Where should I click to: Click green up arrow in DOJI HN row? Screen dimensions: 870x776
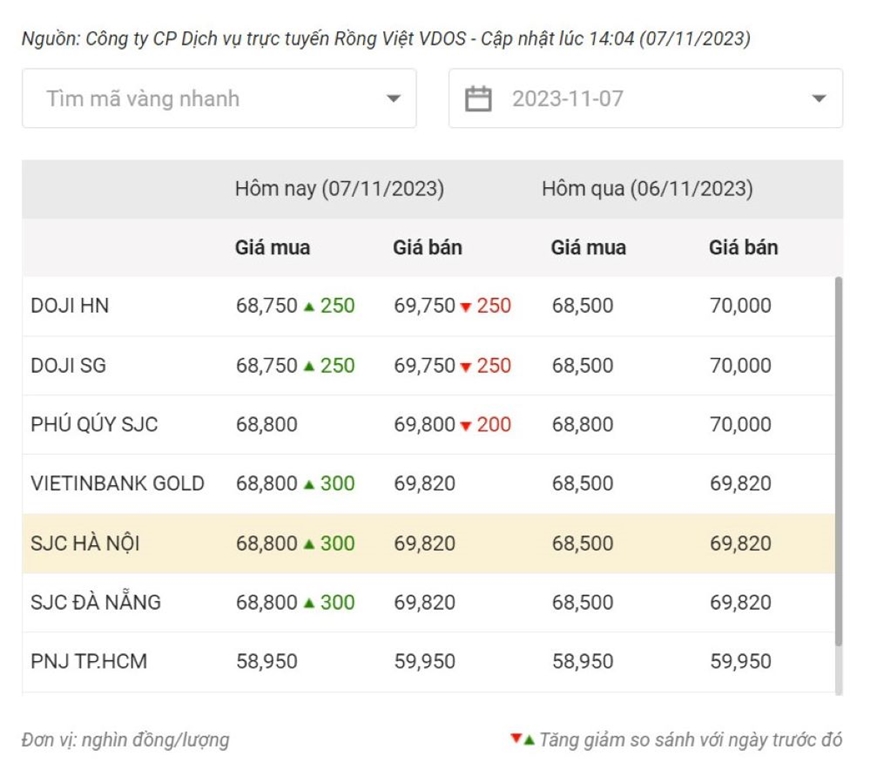click(310, 307)
